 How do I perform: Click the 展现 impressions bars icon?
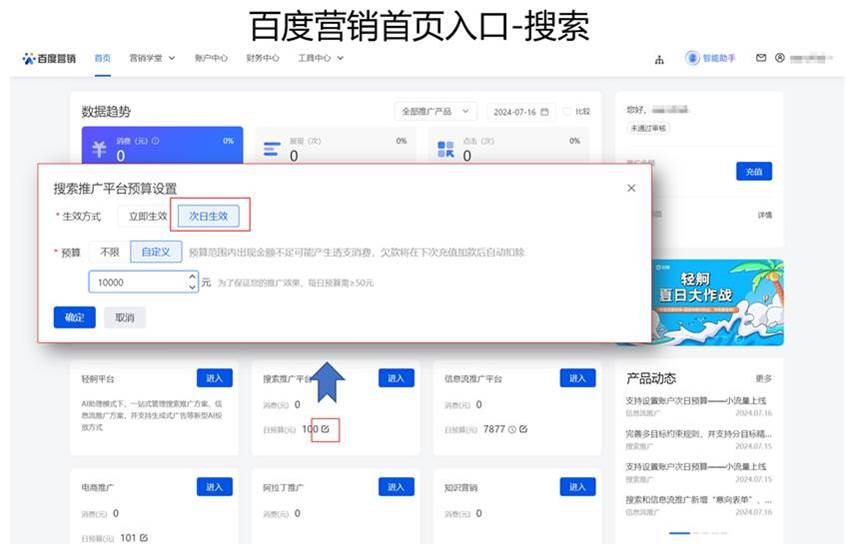(x=272, y=149)
